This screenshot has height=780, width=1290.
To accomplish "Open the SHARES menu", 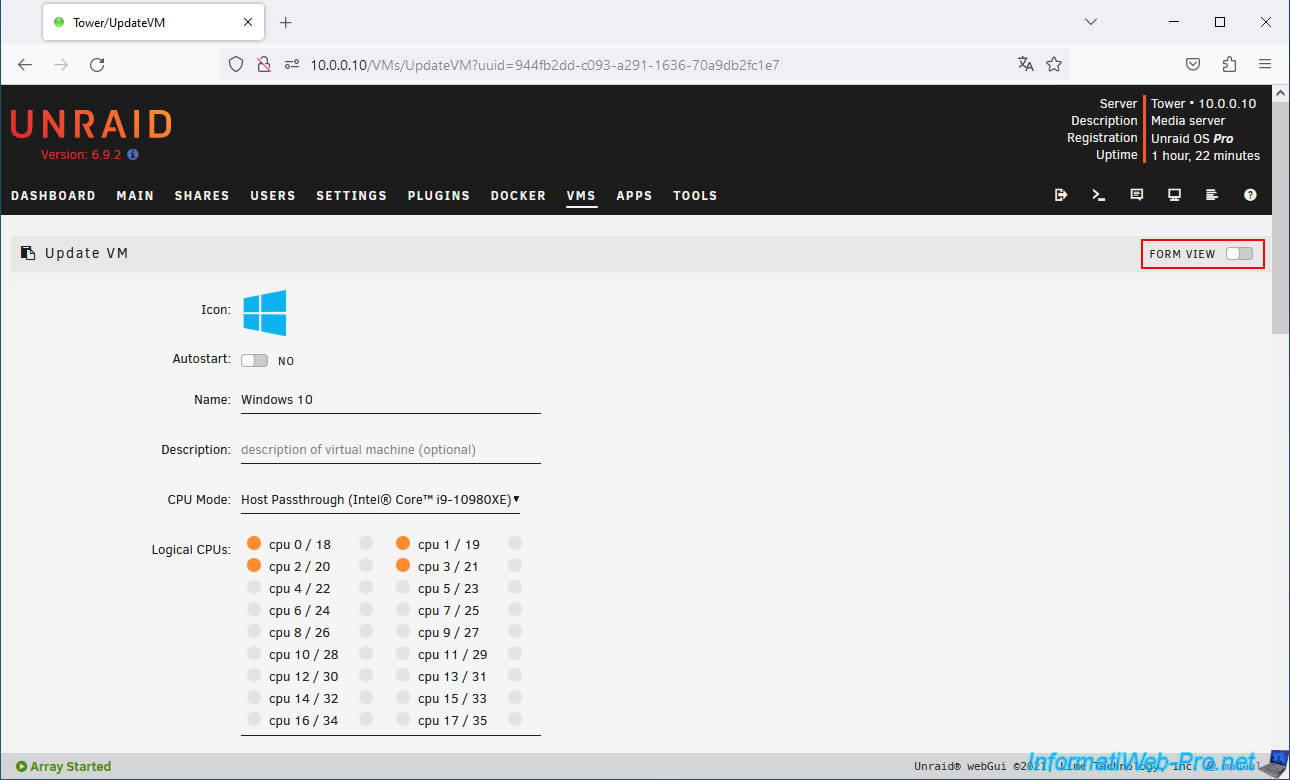I will 202,196.
